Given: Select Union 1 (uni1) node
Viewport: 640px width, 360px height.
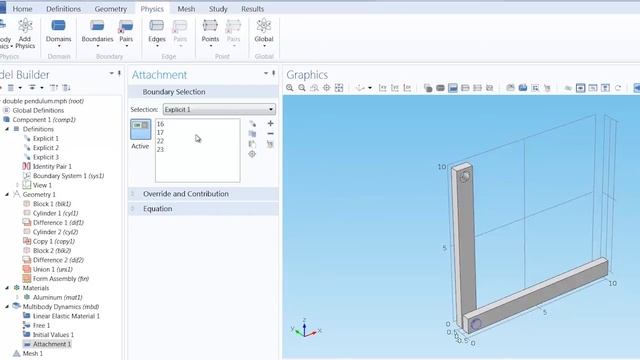Looking at the screenshot, I should [53, 269].
